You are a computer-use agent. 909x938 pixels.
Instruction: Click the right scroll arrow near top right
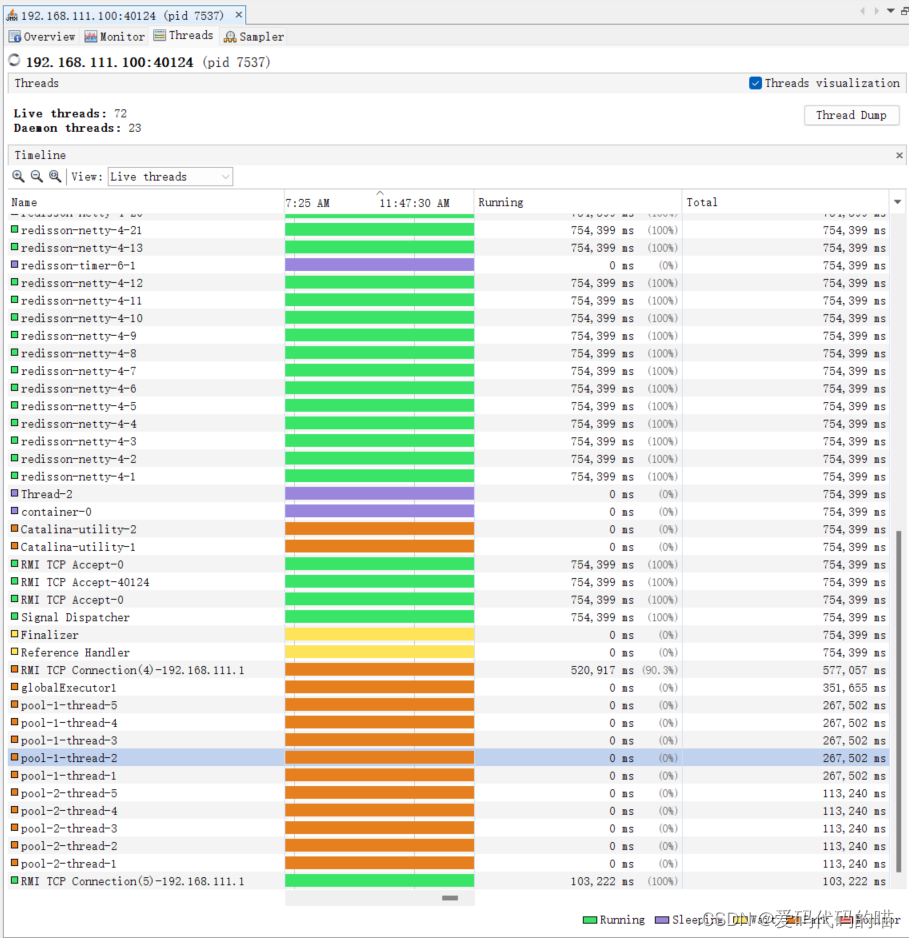pyautogui.click(x=877, y=11)
